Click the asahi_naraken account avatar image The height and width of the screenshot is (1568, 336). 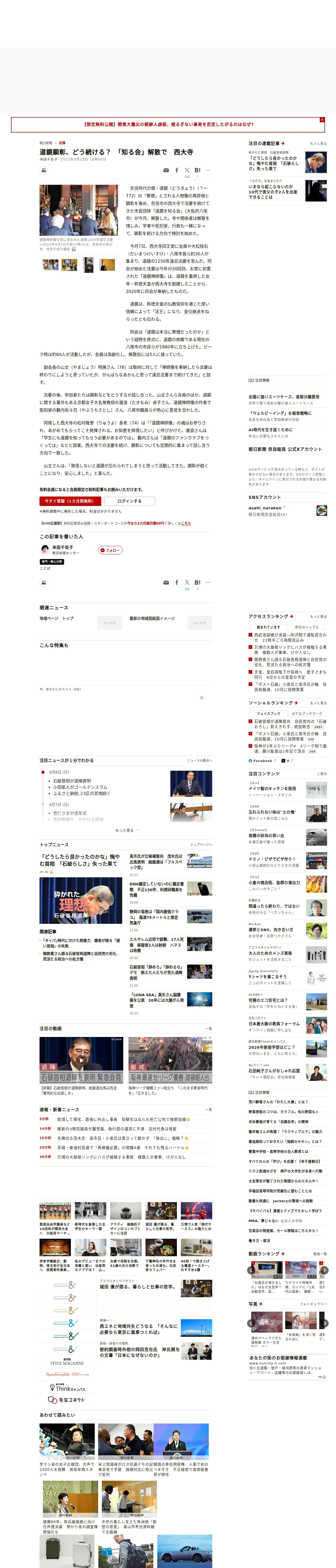(321, 510)
